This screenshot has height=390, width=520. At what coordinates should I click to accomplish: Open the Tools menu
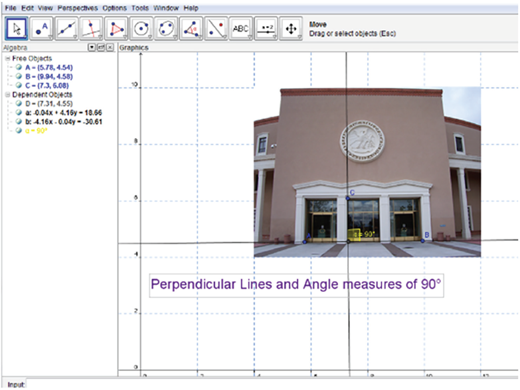coord(140,8)
